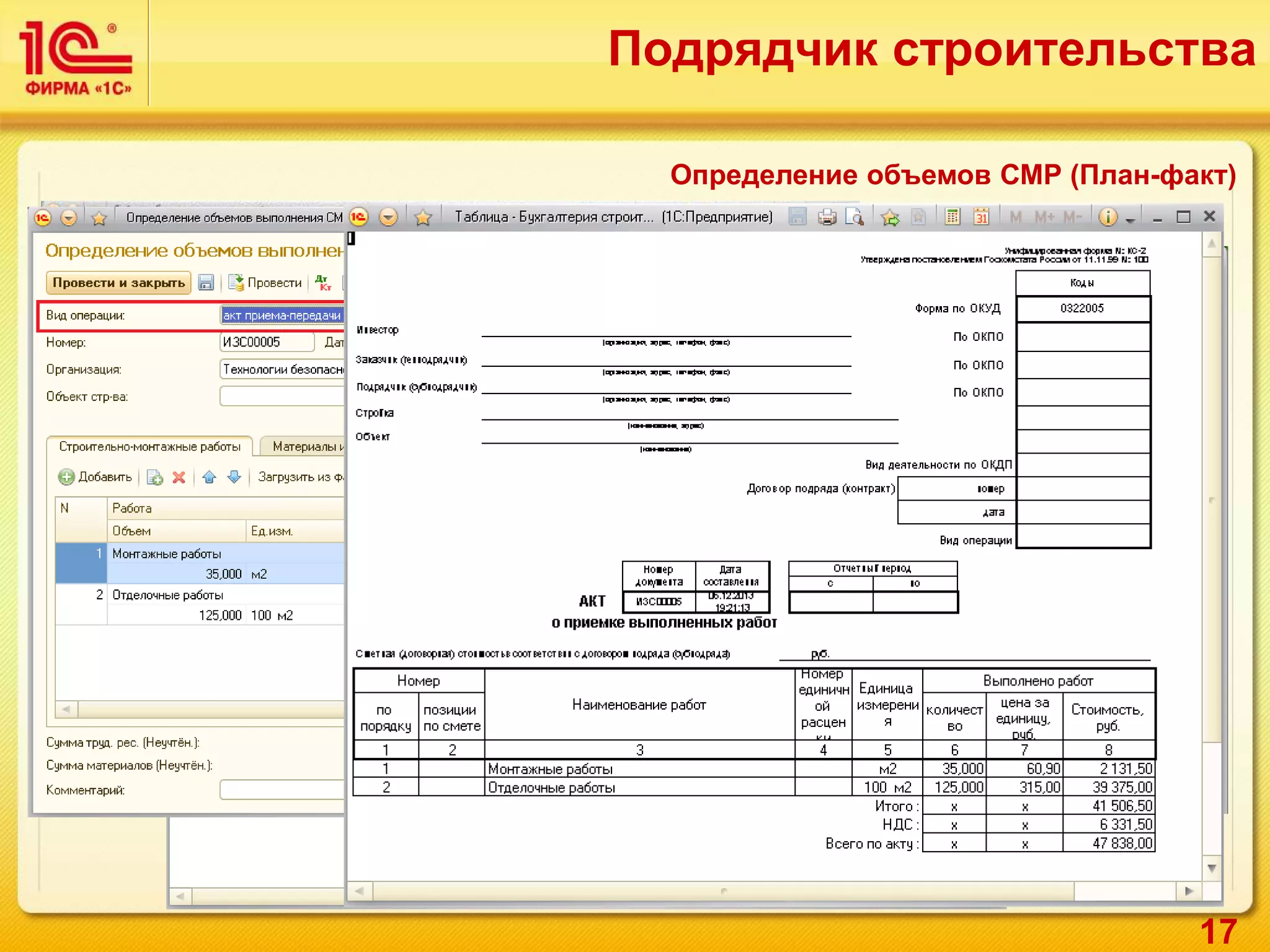Image resolution: width=1270 pixels, height=952 pixels.
Task: Click the cost cell 39 375,00
Action: [1109, 787]
